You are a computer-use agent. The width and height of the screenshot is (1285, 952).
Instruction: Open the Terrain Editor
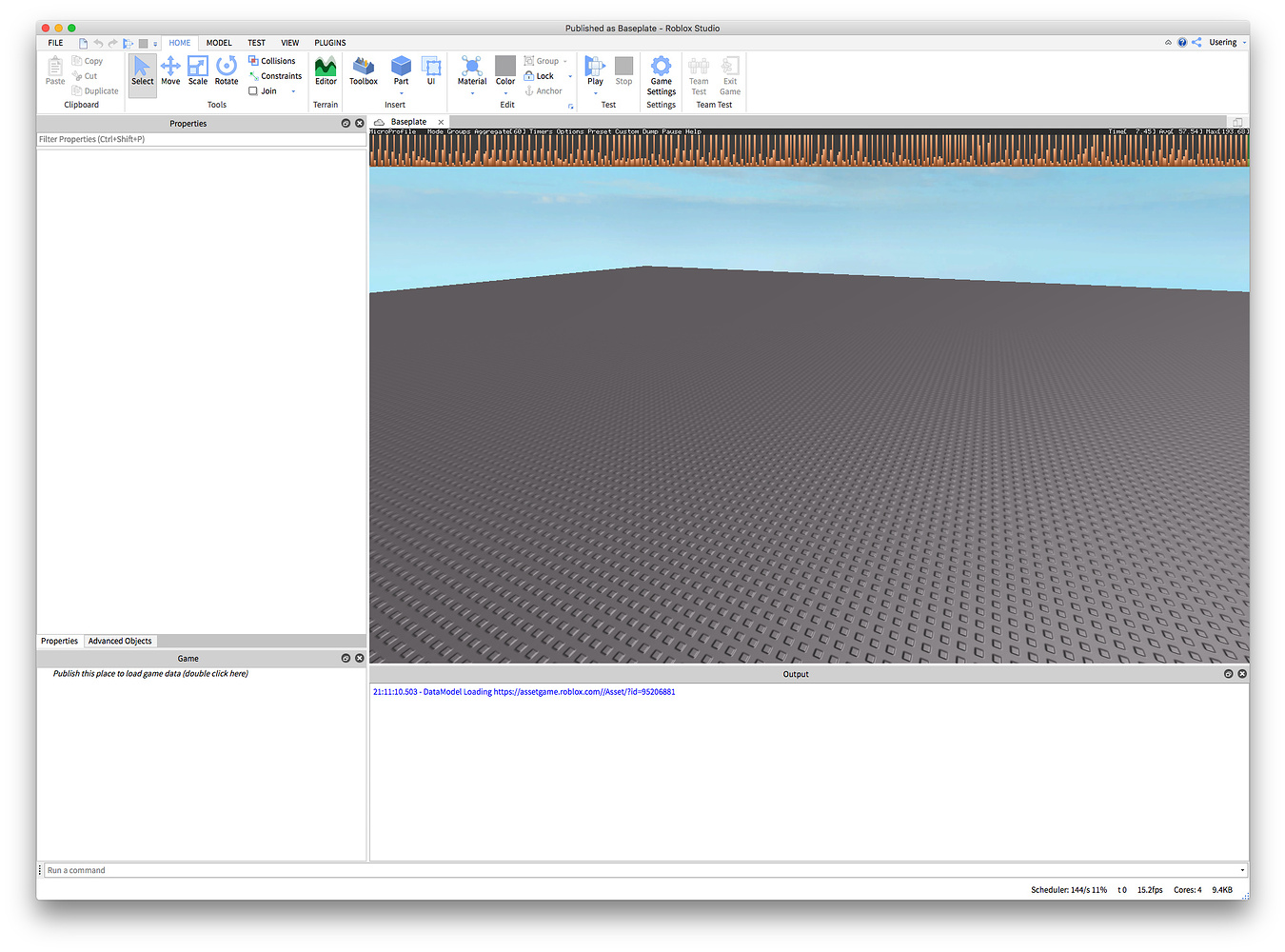click(326, 71)
